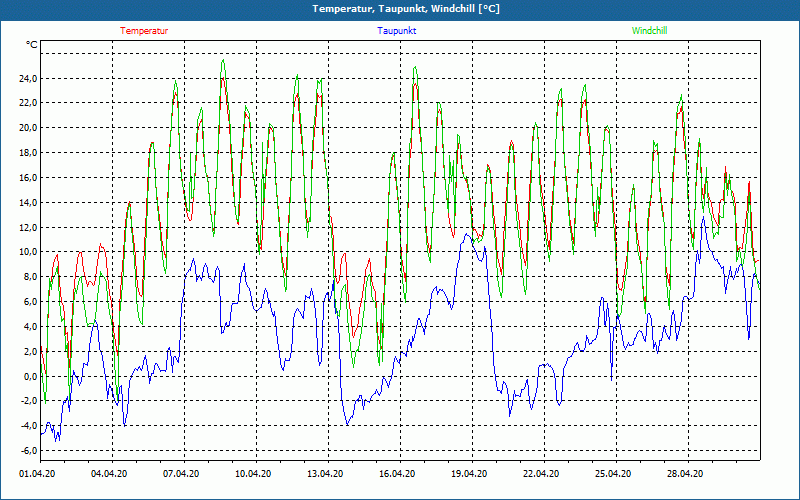Click the 04.04.20 date label
This screenshot has width=800, height=500.
coord(109,474)
